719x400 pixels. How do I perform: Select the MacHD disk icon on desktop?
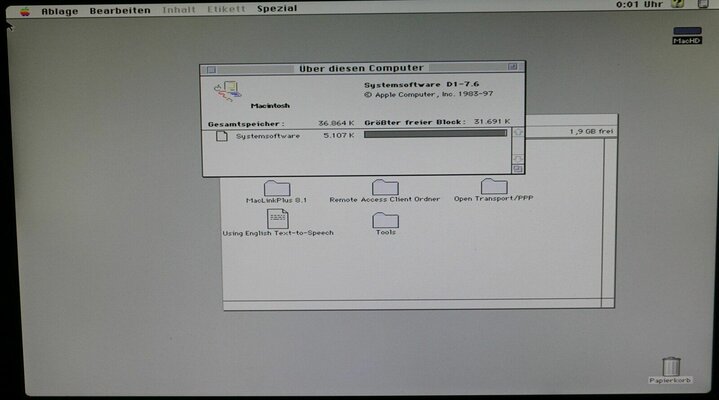pyautogui.click(x=686, y=32)
